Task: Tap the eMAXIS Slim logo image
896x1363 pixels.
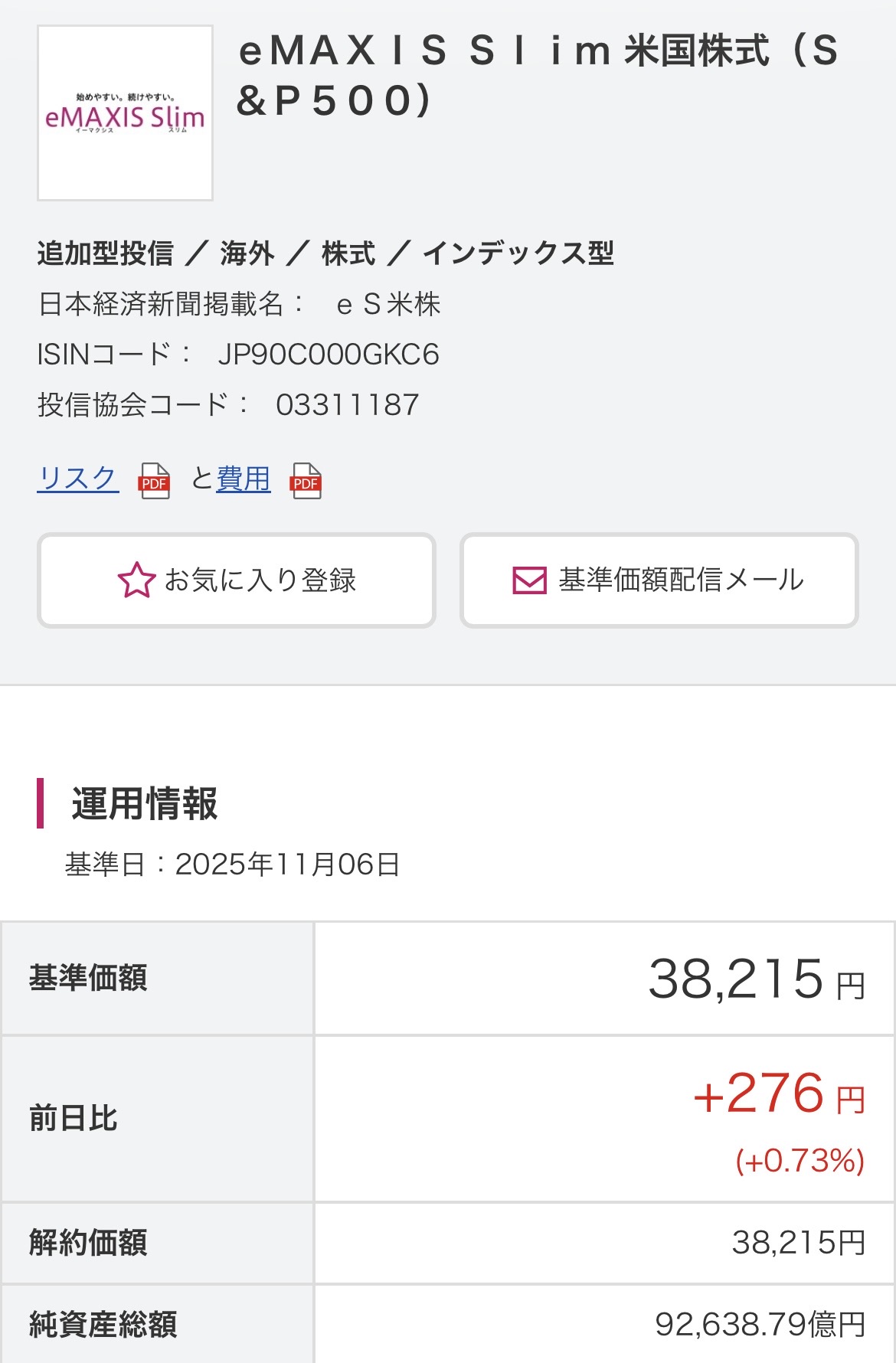Action: [126, 113]
